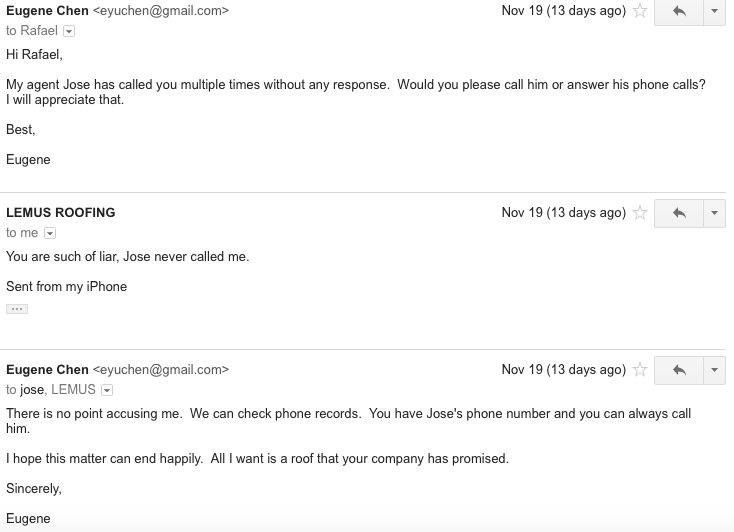
Task: Click Eugene Chen sender name in first email
Action: 47,11
